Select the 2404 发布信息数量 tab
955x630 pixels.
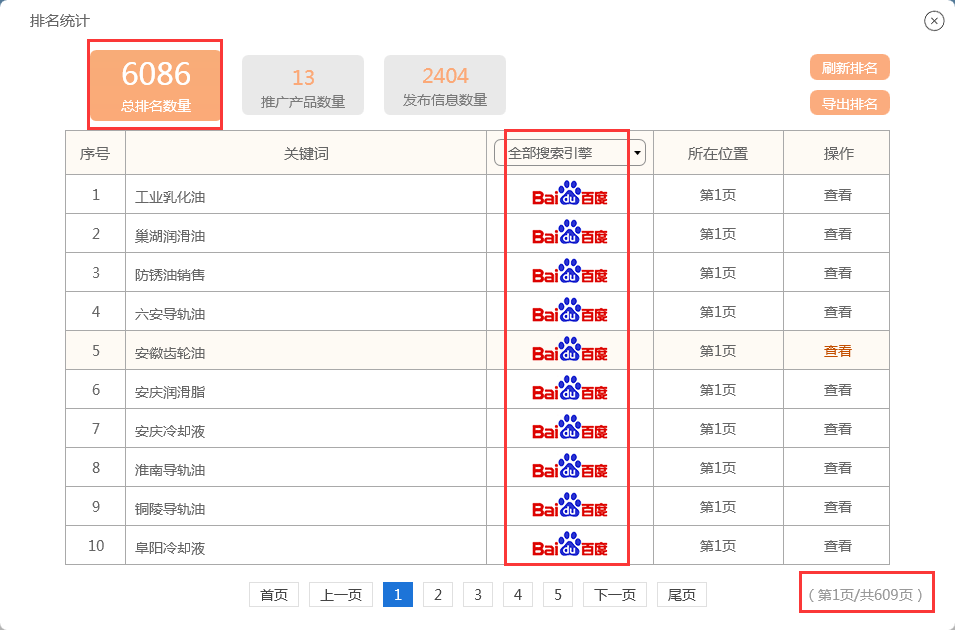coord(445,85)
